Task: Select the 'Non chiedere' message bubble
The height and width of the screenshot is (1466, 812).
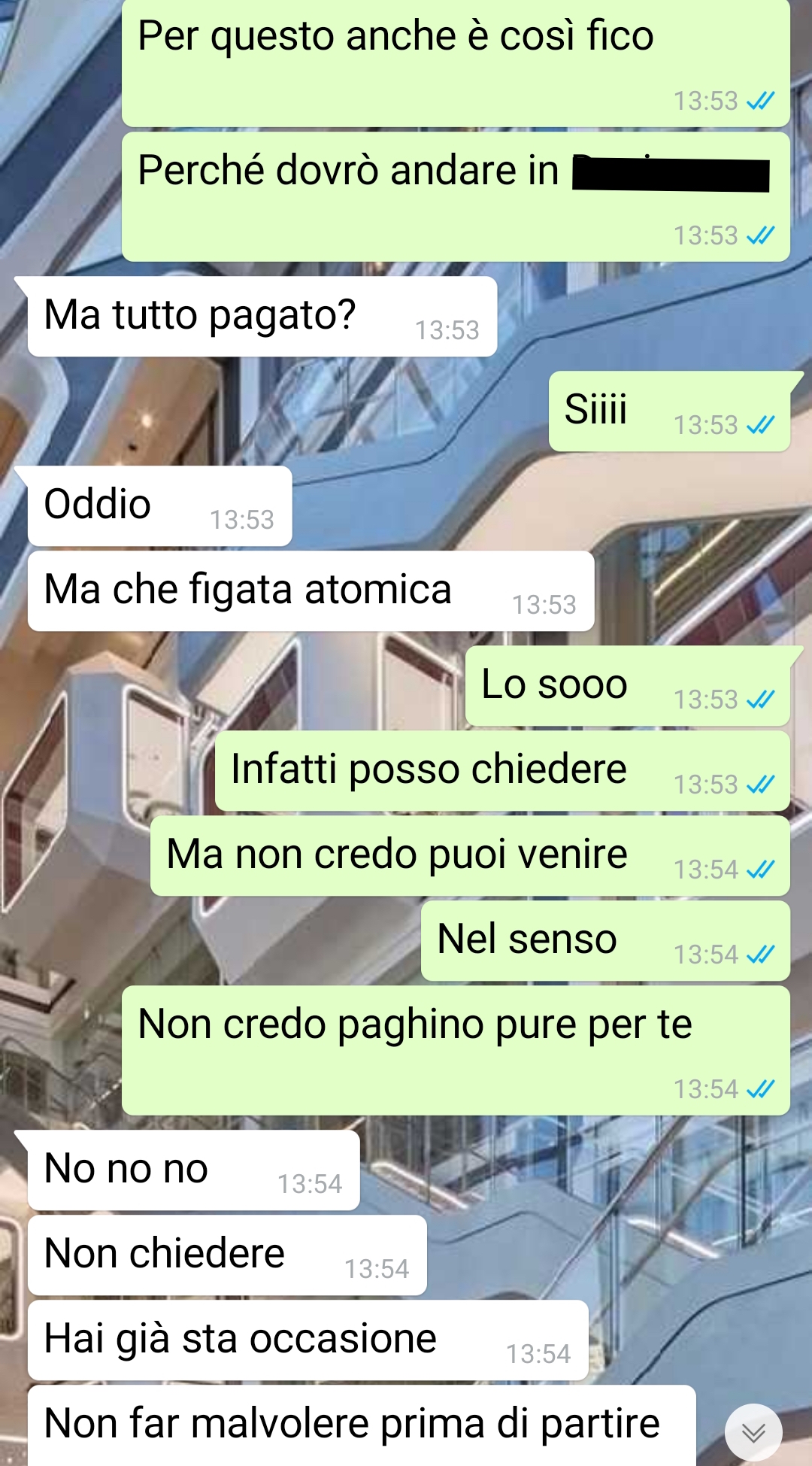Action: (x=227, y=1255)
